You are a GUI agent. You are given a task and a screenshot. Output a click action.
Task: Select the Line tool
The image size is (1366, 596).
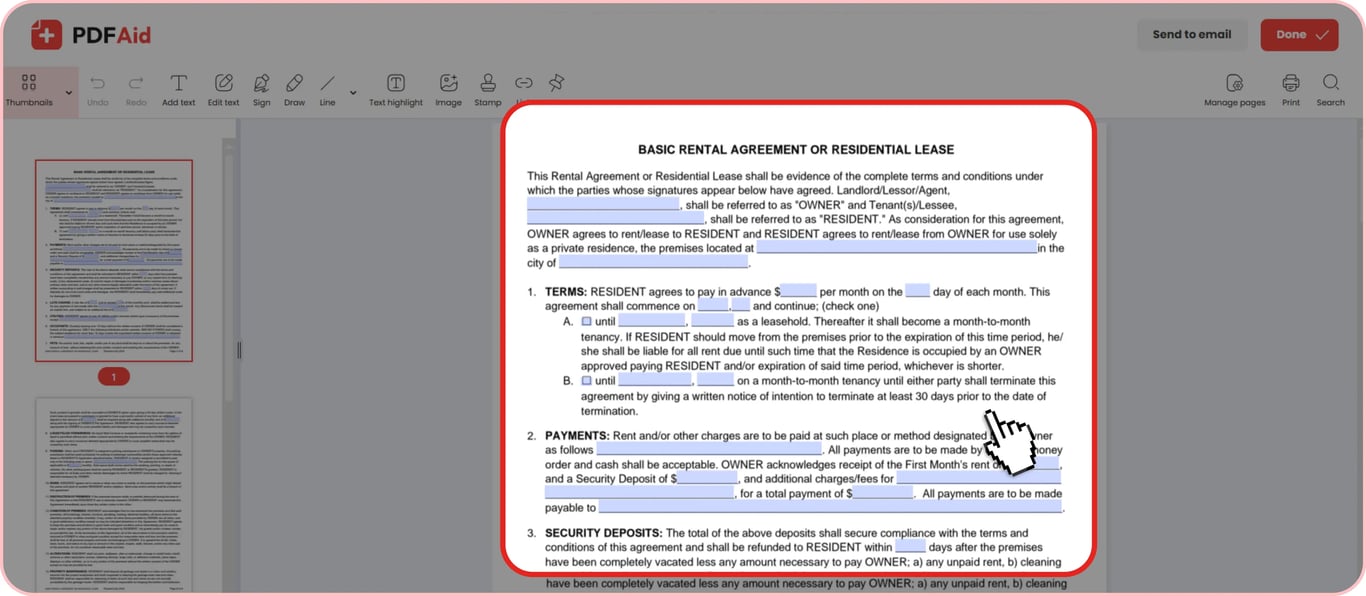click(x=327, y=90)
